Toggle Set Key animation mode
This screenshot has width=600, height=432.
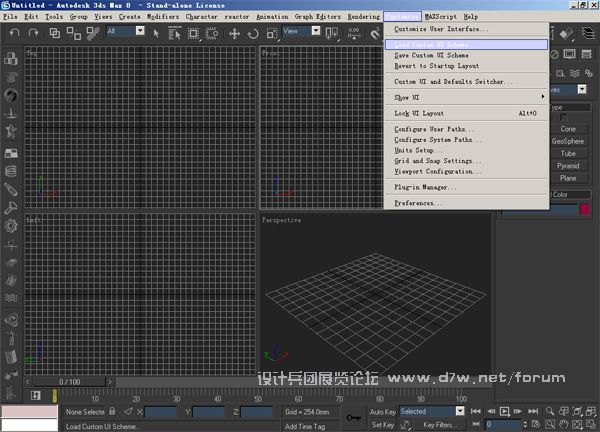[x=382, y=425]
